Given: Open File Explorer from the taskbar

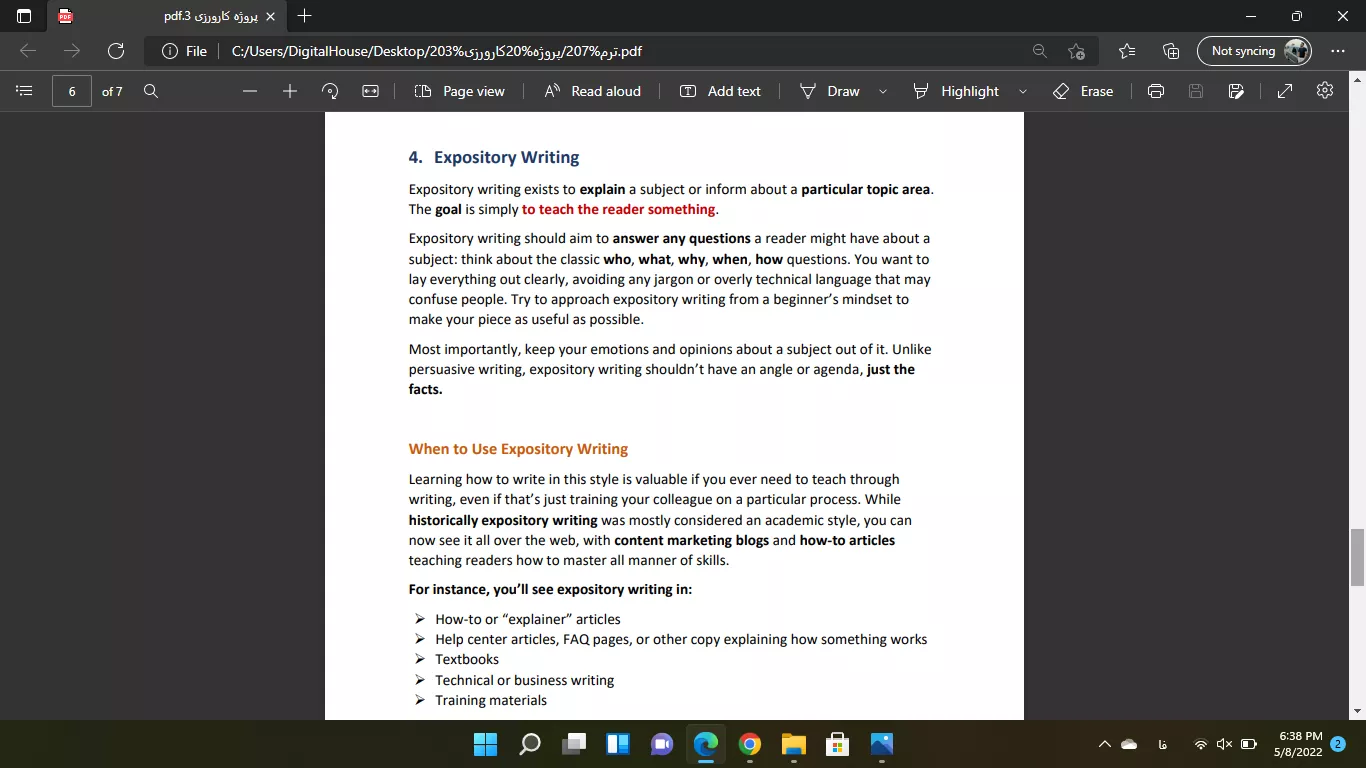Looking at the screenshot, I should (x=794, y=744).
